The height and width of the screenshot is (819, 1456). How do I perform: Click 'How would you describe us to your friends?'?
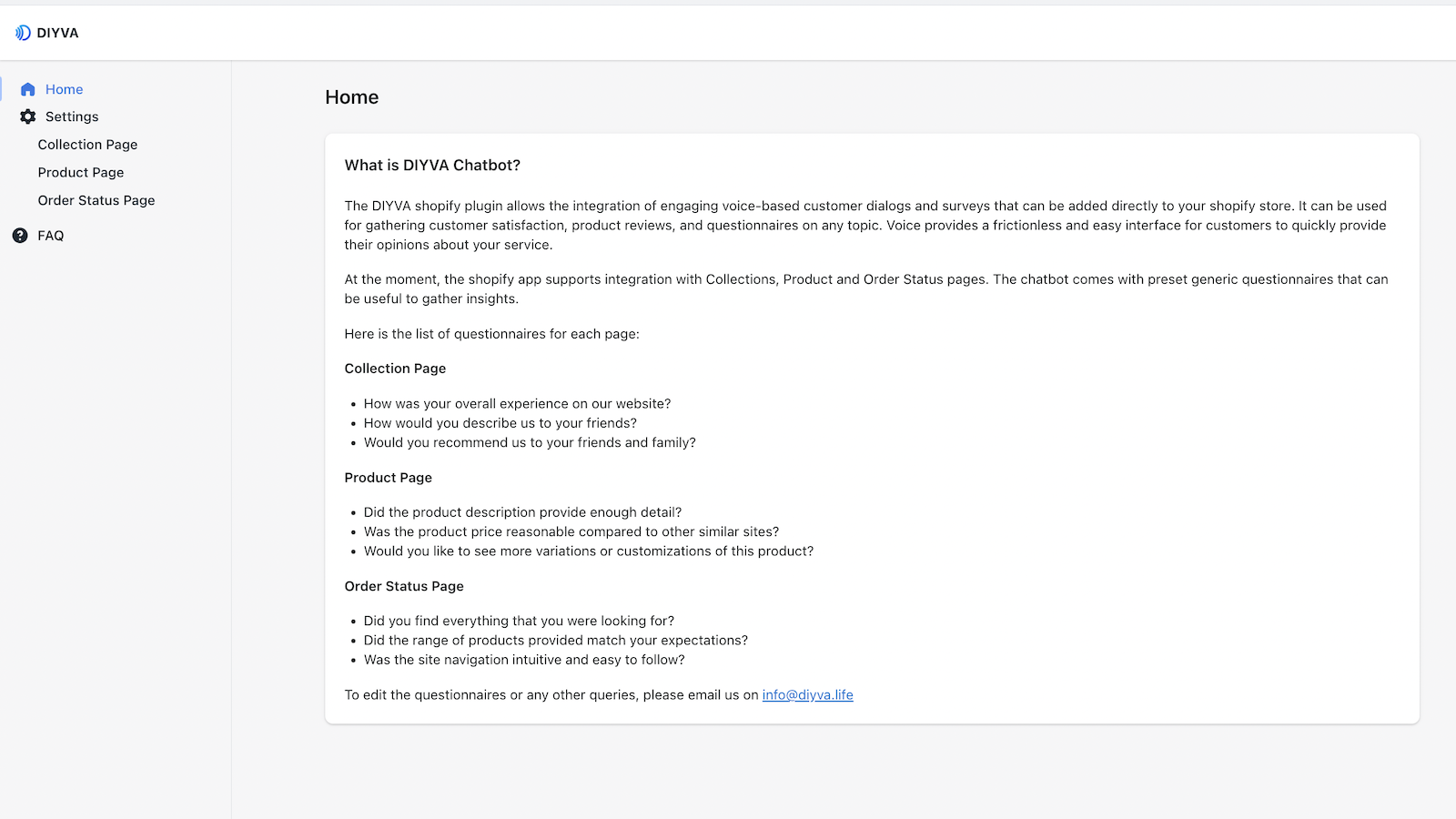coord(500,423)
